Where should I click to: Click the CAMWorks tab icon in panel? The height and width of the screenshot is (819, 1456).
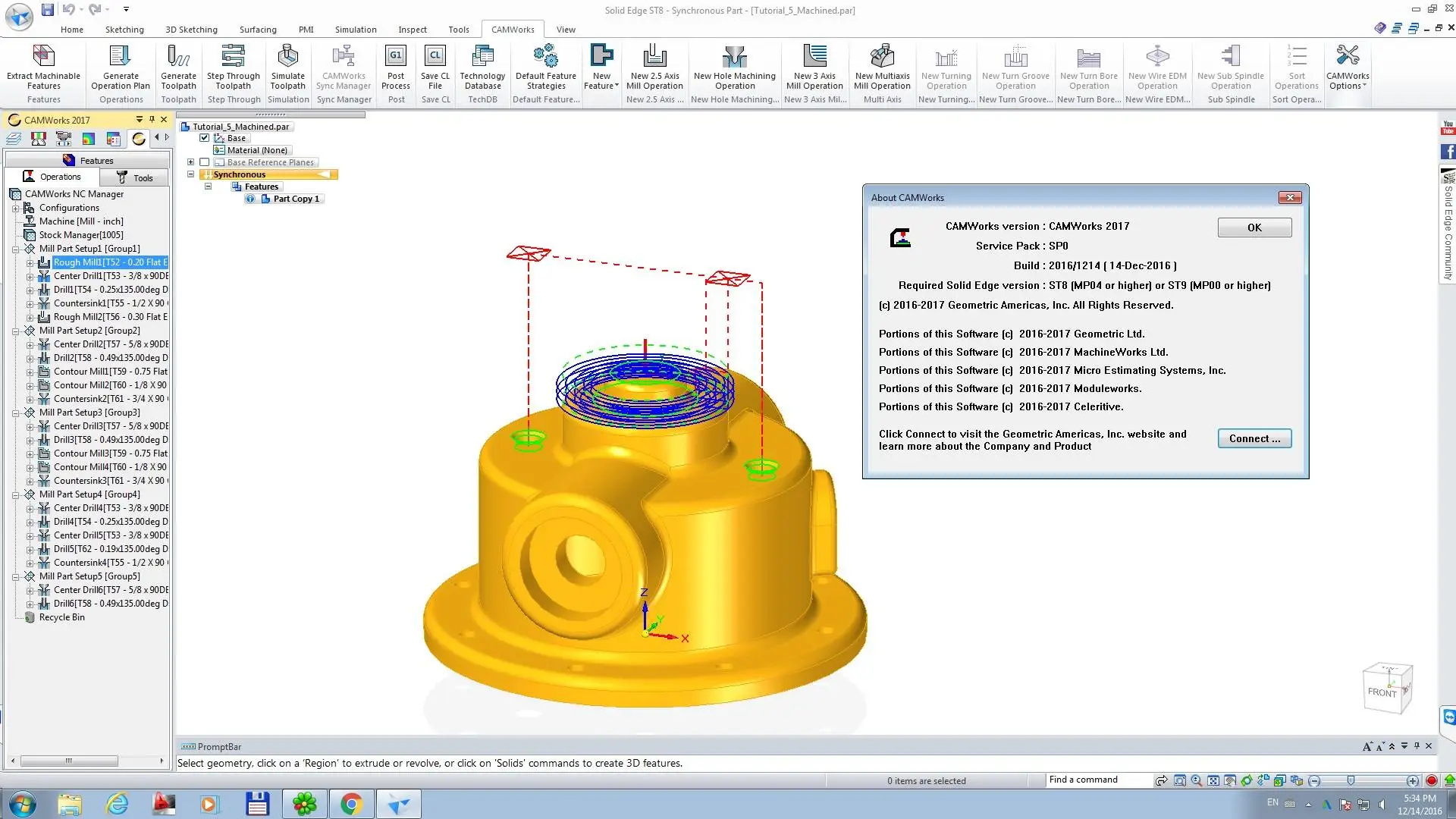click(138, 139)
